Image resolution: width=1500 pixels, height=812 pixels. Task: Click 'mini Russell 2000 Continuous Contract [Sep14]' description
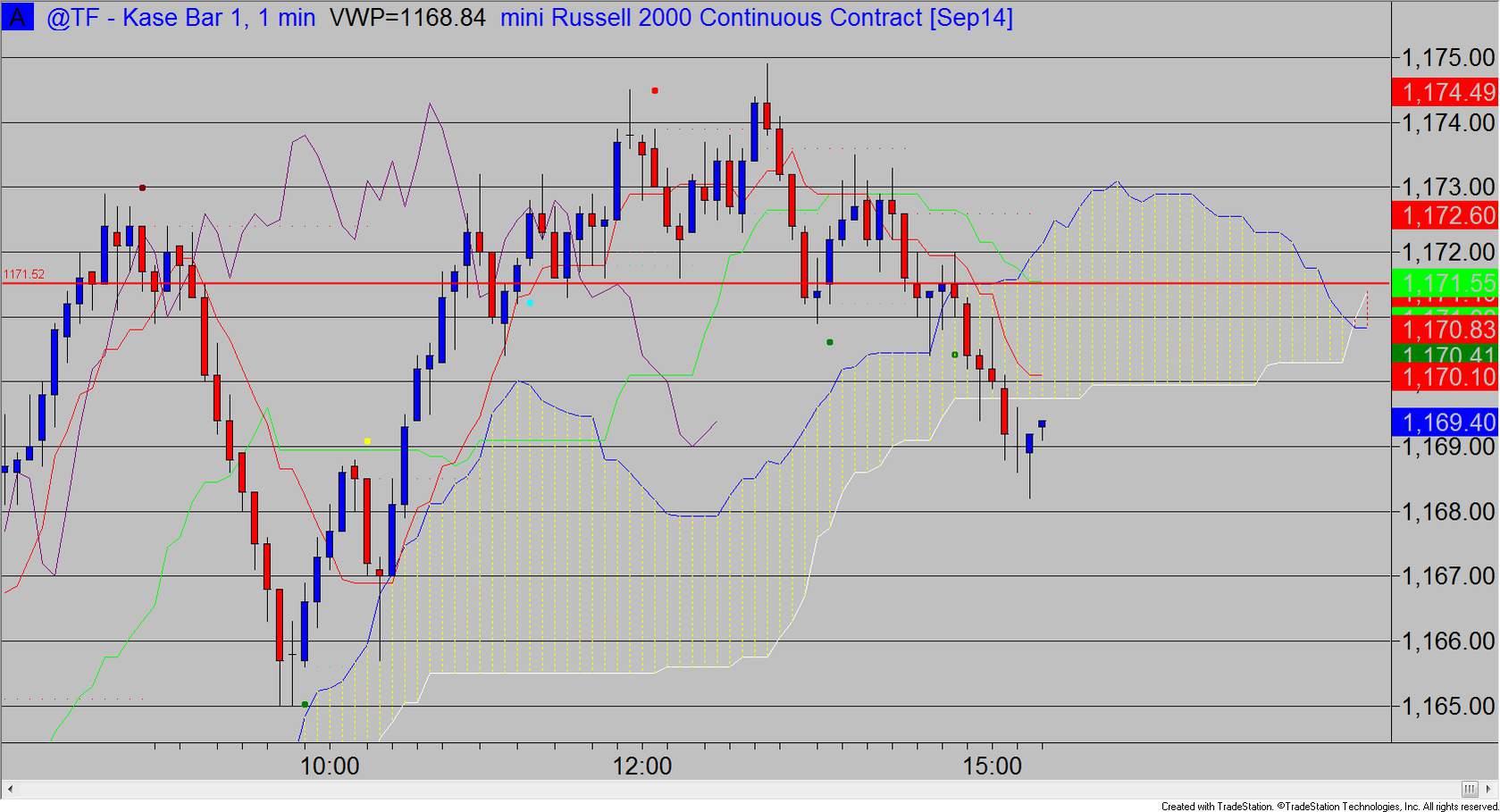point(756,18)
